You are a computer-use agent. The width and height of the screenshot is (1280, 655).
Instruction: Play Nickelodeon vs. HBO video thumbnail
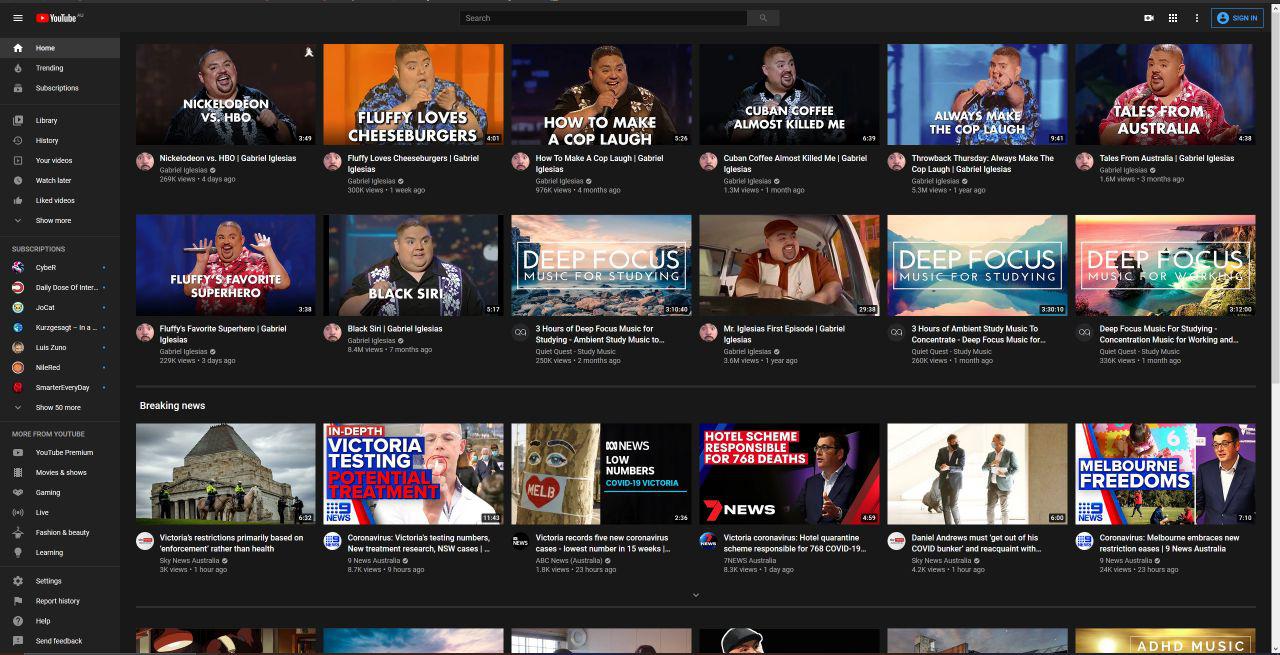[225, 94]
